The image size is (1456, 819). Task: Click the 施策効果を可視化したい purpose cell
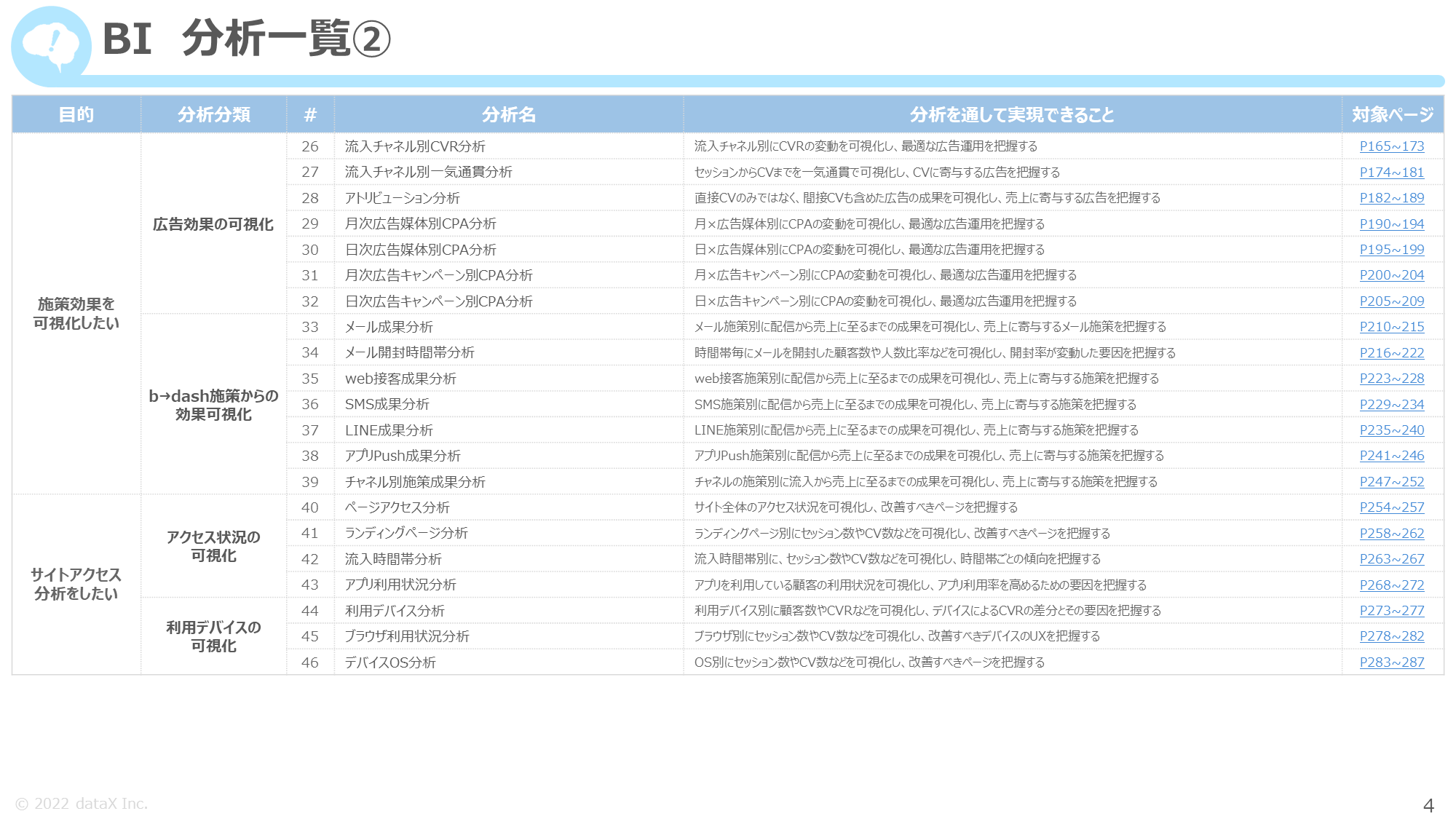[x=76, y=314]
